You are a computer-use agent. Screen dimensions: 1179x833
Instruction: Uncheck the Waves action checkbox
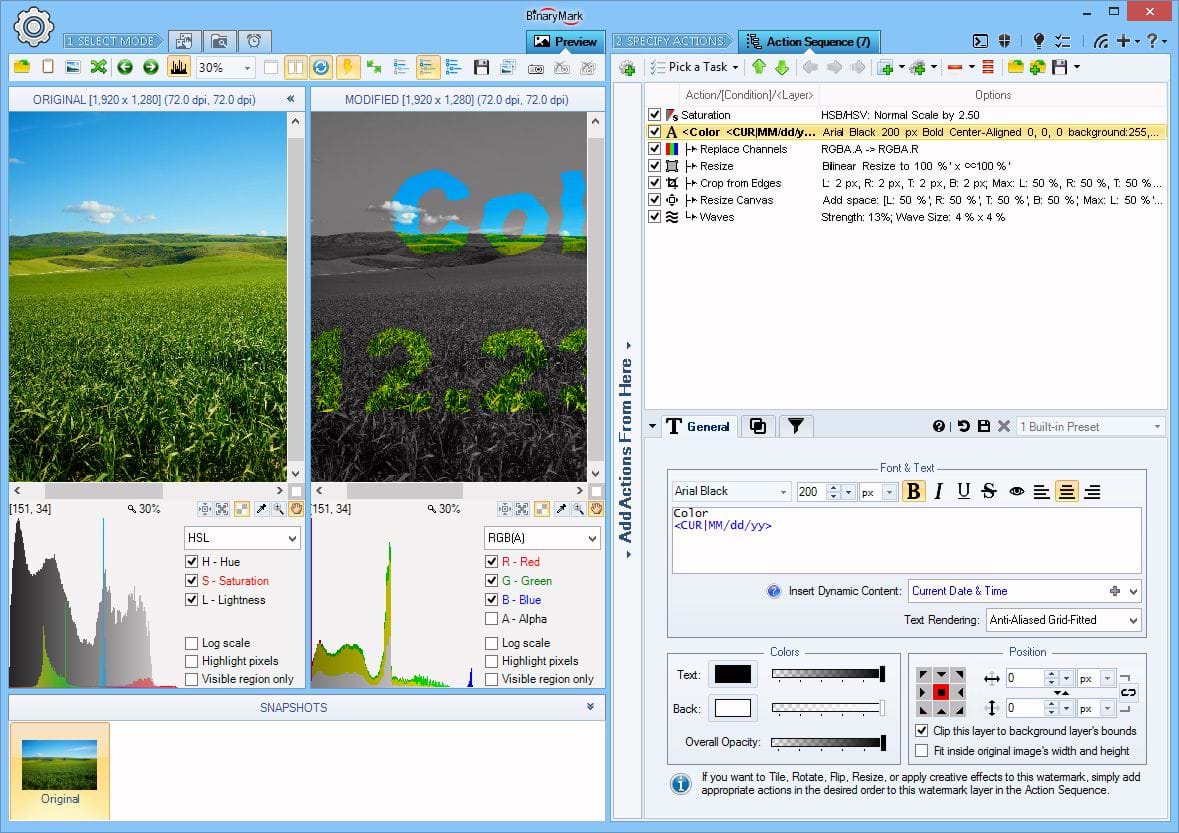coord(655,217)
